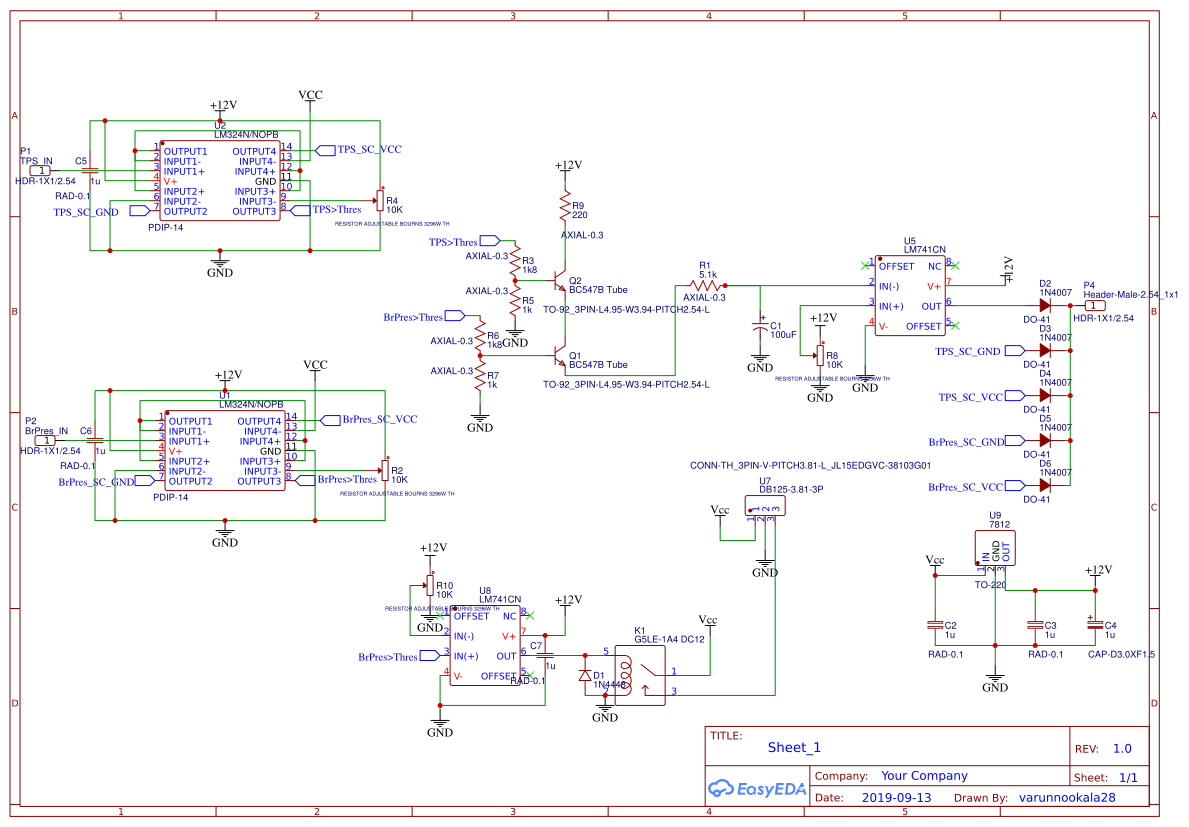Viewport: 1189px width, 827px height.
Task: Select the second LM741CN op-amp U8
Action: [x=483, y=645]
